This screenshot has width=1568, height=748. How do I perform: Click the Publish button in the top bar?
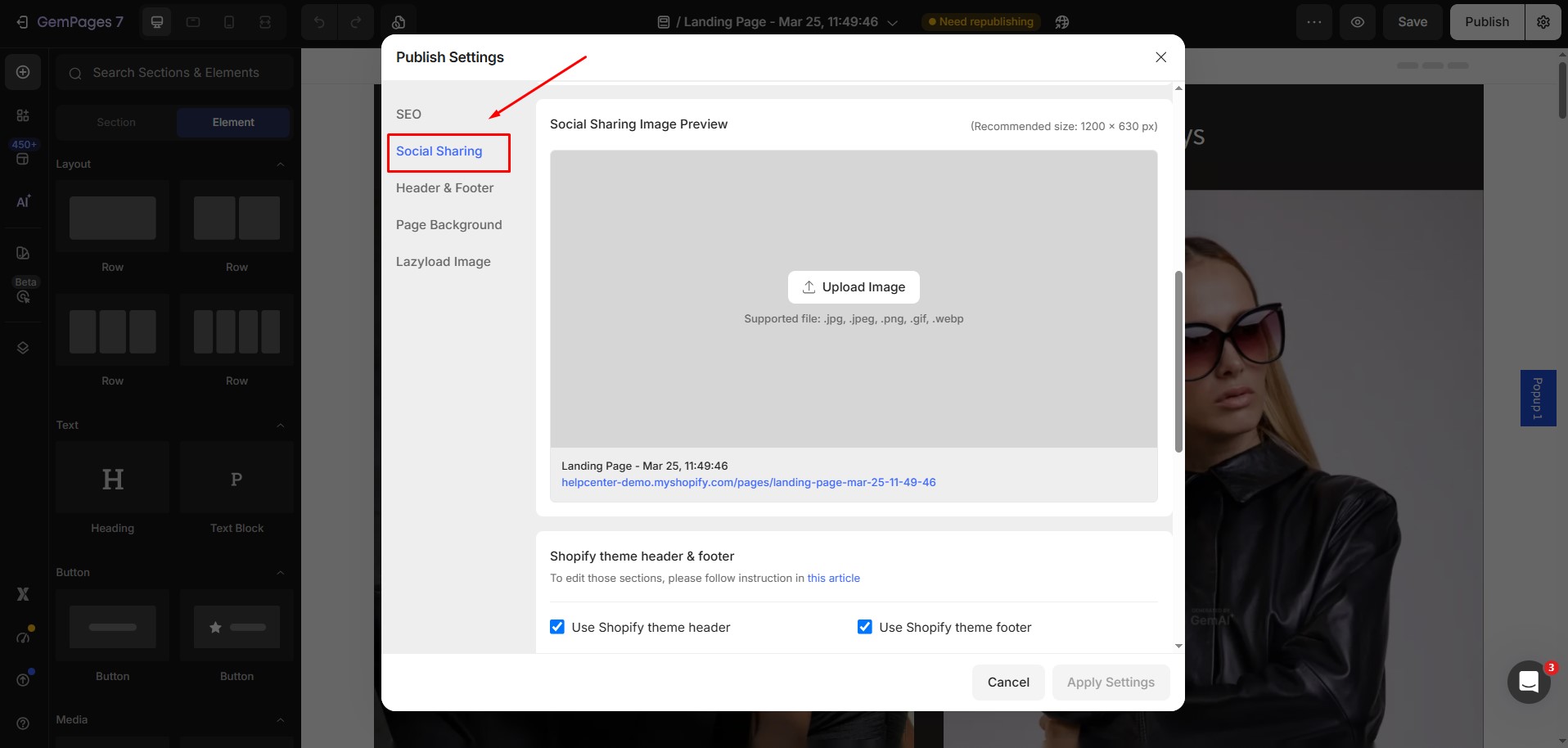(x=1487, y=22)
